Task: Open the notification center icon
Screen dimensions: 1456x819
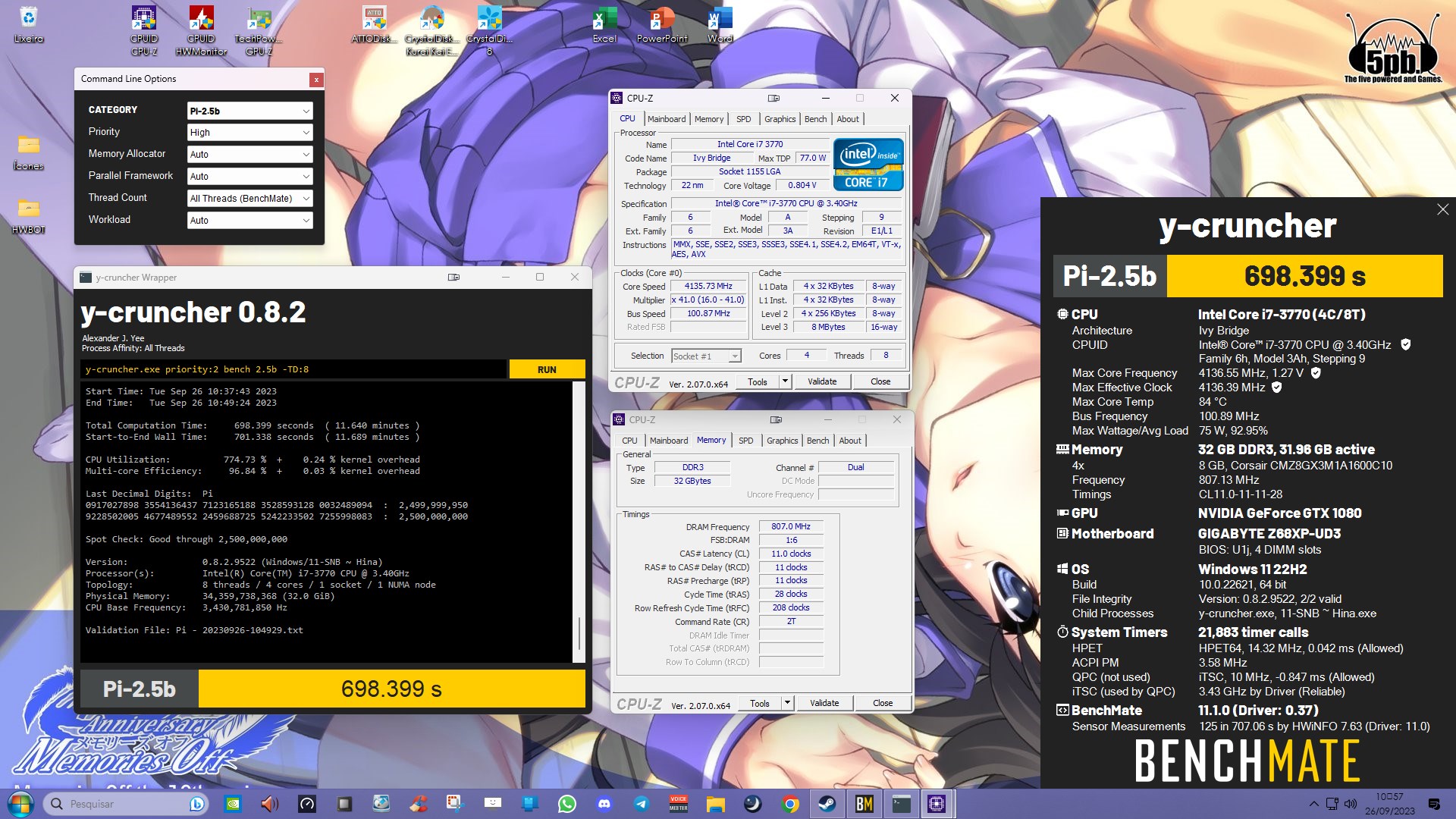Action: coord(1434,804)
